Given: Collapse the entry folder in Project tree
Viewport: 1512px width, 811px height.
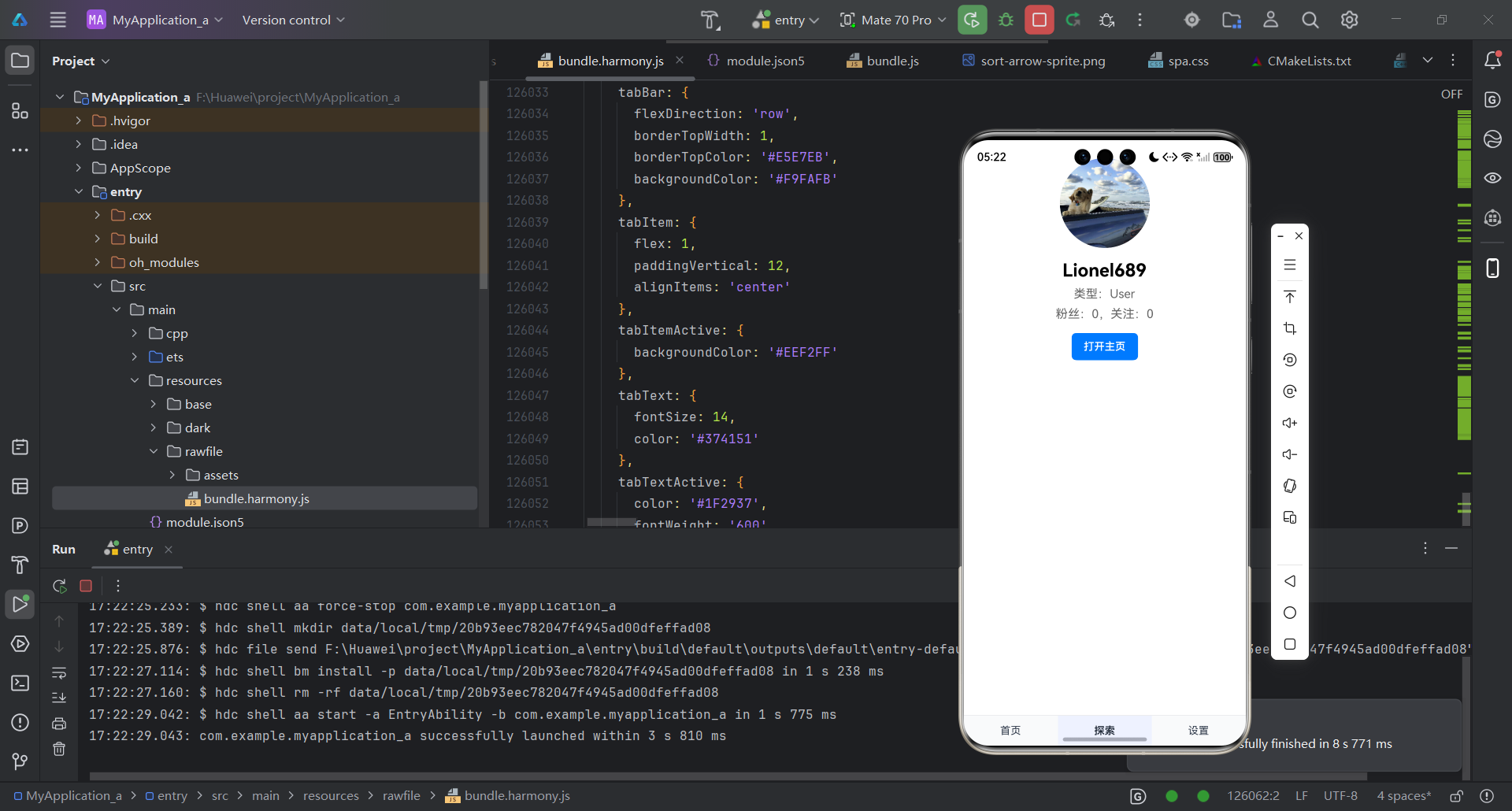Looking at the screenshot, I should coord(79,191).
